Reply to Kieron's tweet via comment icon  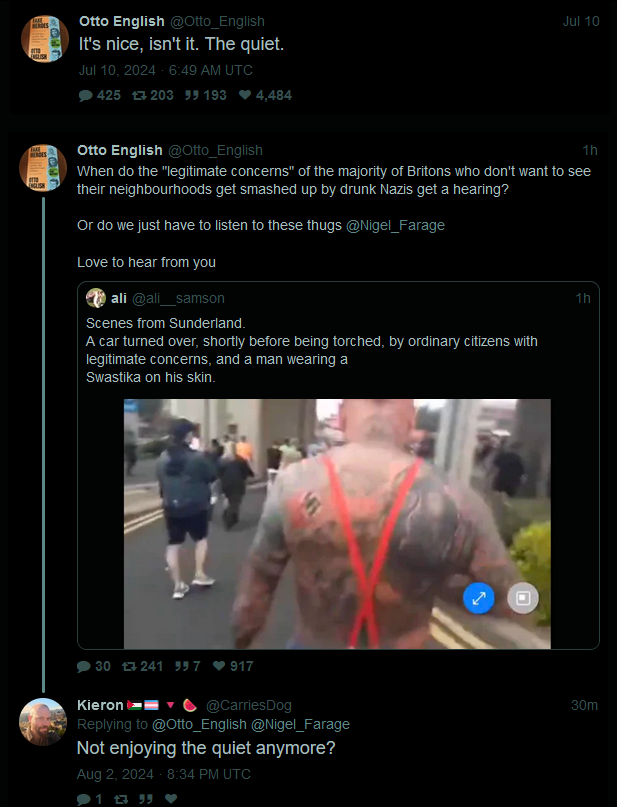click(83, 799)
